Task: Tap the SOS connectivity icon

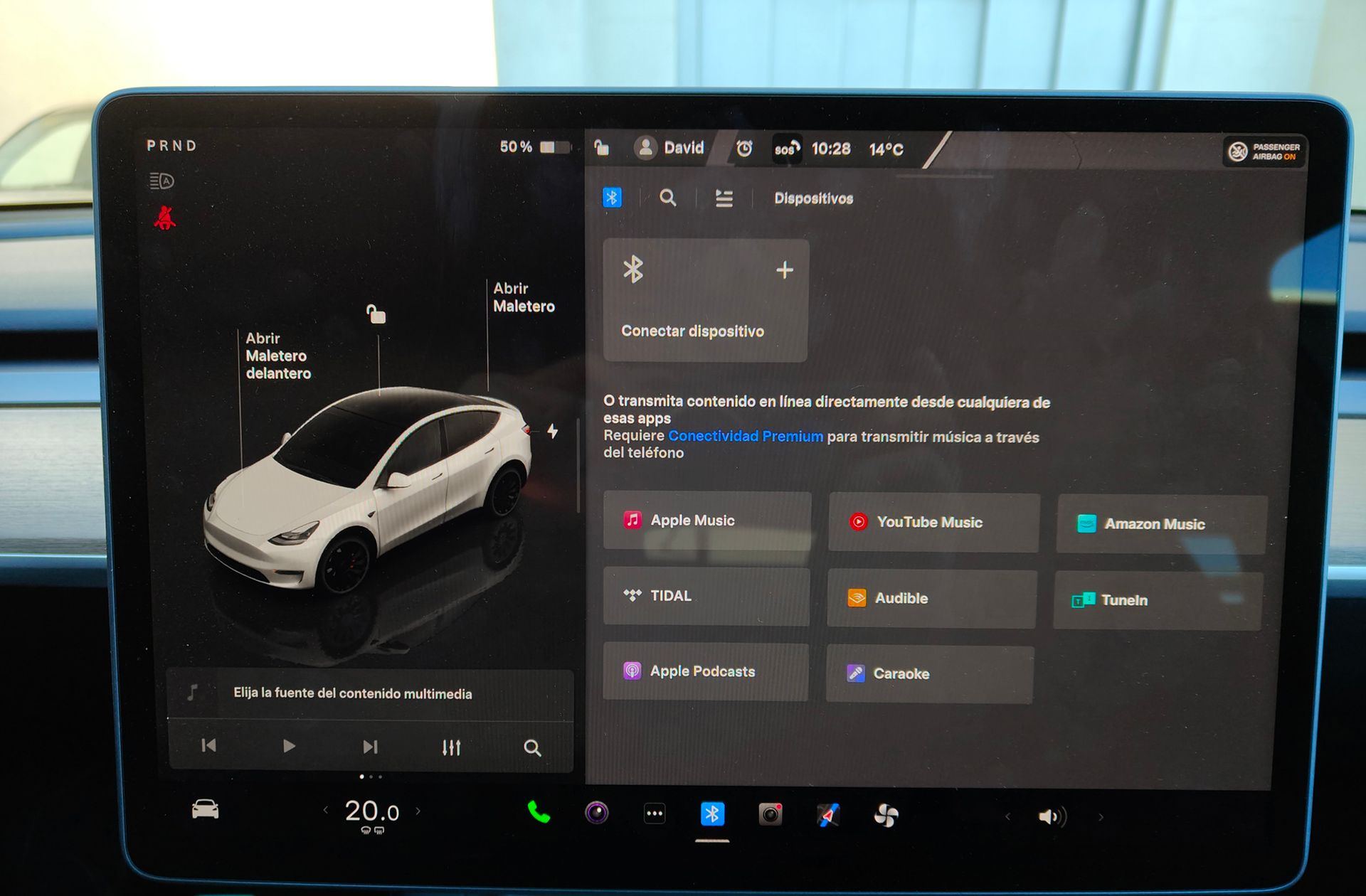Action: (x=787, y=149)
